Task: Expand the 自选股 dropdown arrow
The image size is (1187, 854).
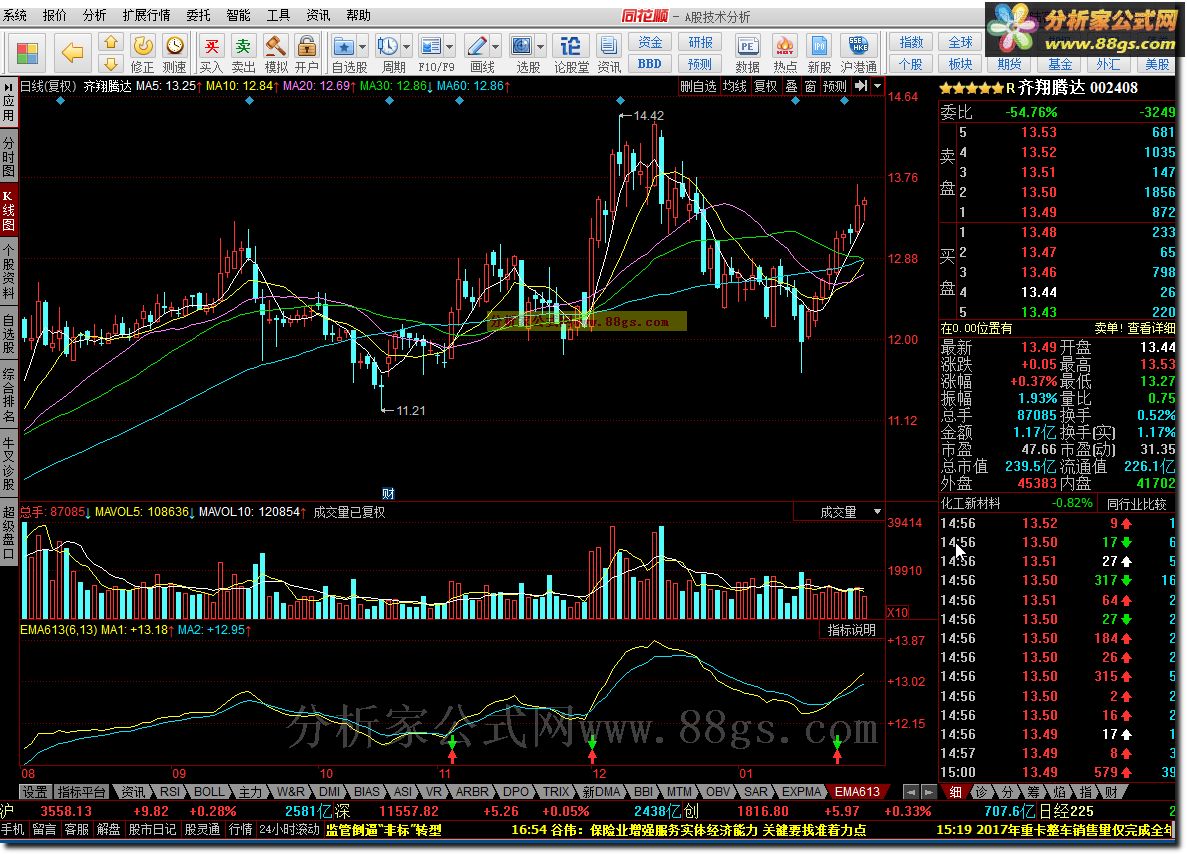Action: 363,47
